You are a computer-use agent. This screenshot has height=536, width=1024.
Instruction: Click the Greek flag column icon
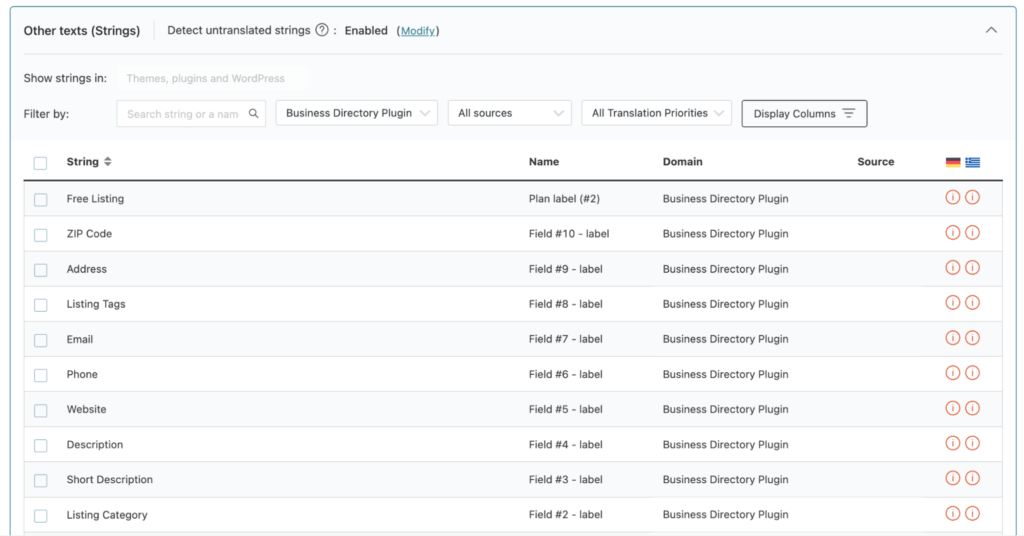pos(973,162)
